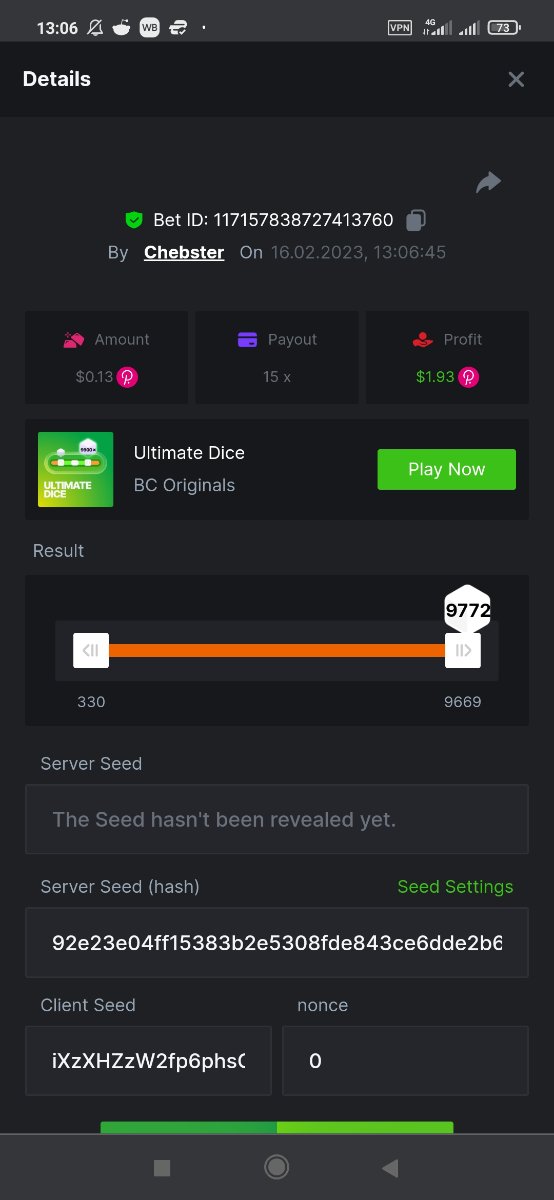The image size is (554, 1200).
Task: Click the left slider handle at 330
Action: (91, 650)
